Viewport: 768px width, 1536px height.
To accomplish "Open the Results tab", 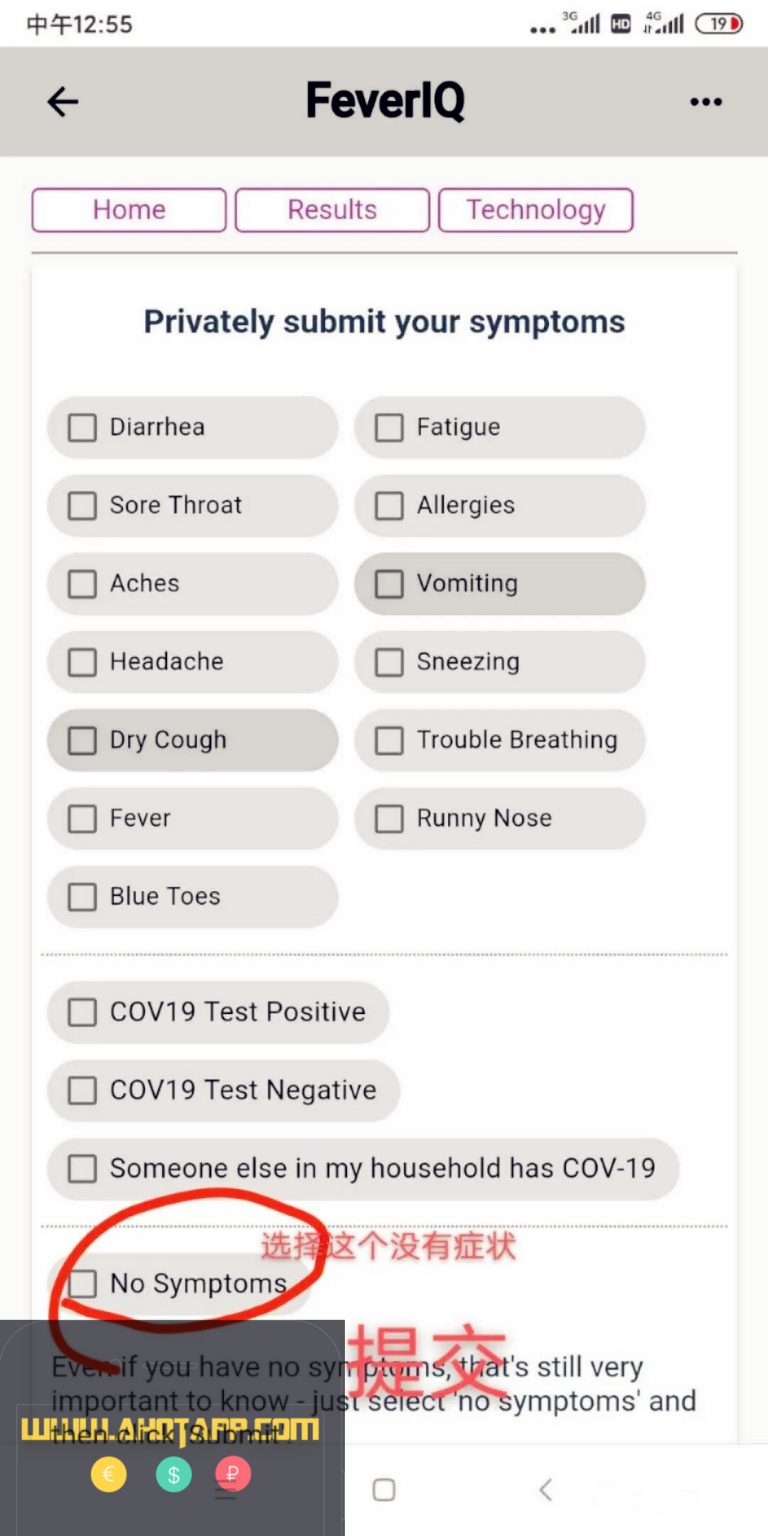I will (332, 210).
